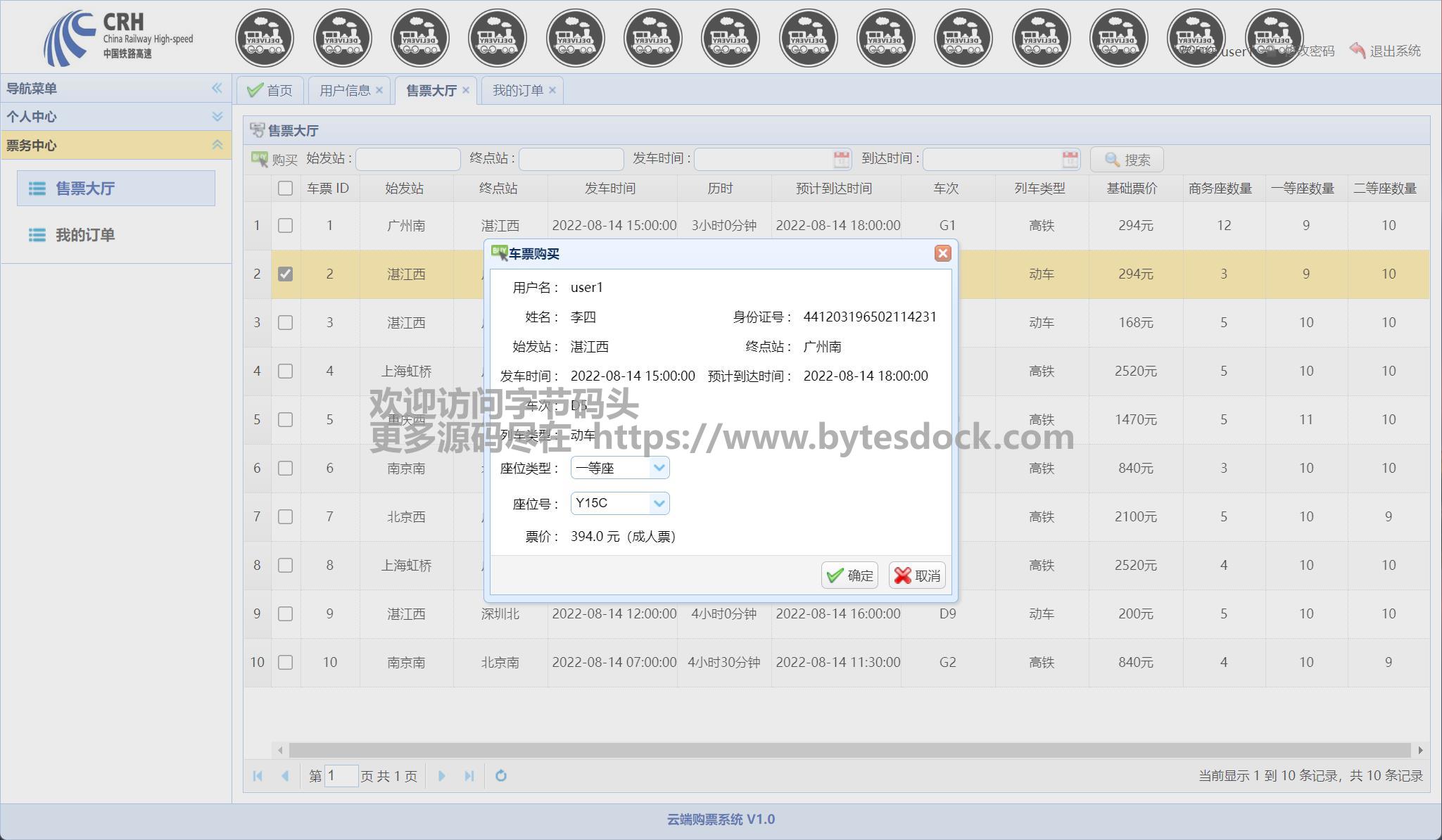Screen dimensions: 1442x840
Task: Open the 发车时间 calendar picker icon
Action: (841, 160)
